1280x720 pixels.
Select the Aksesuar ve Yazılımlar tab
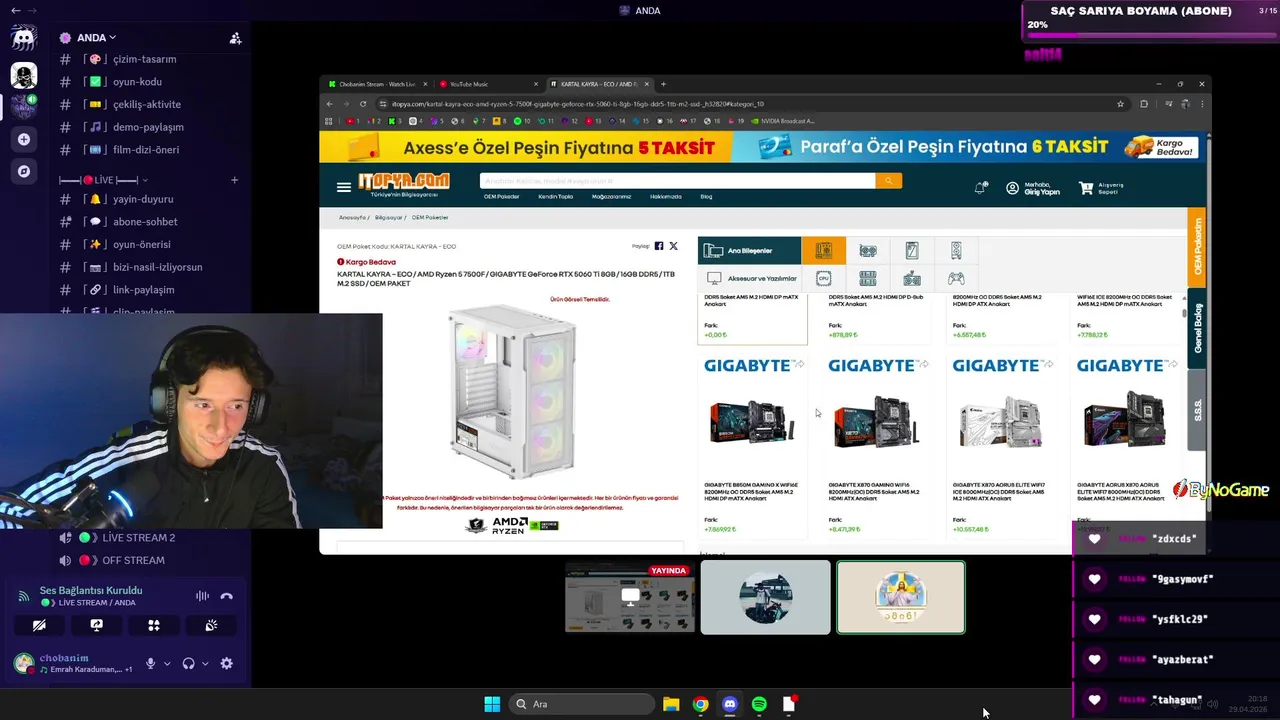point(749,278)
